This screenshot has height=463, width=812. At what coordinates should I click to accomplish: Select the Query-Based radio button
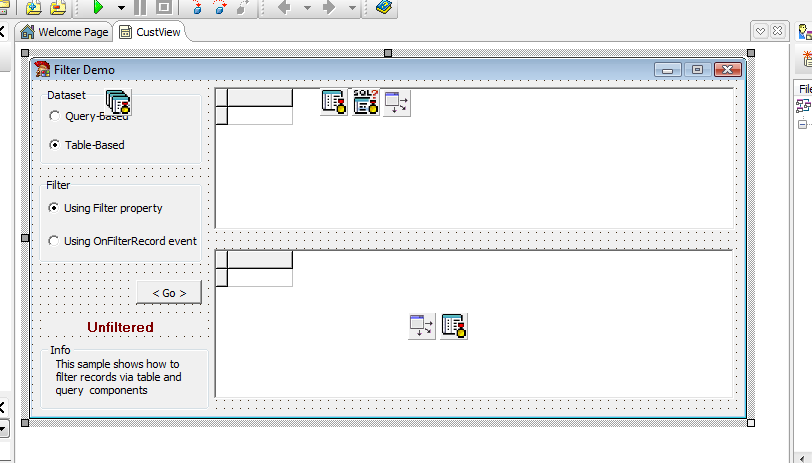tap(54, 116)
